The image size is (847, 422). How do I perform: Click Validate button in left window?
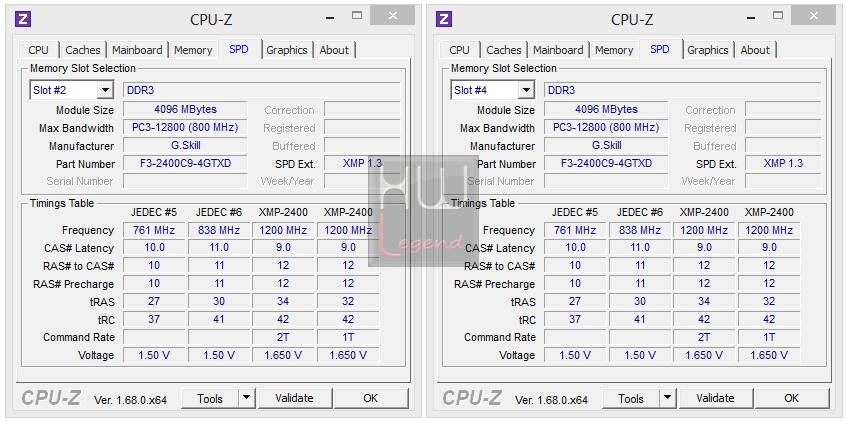click(294, 398)
